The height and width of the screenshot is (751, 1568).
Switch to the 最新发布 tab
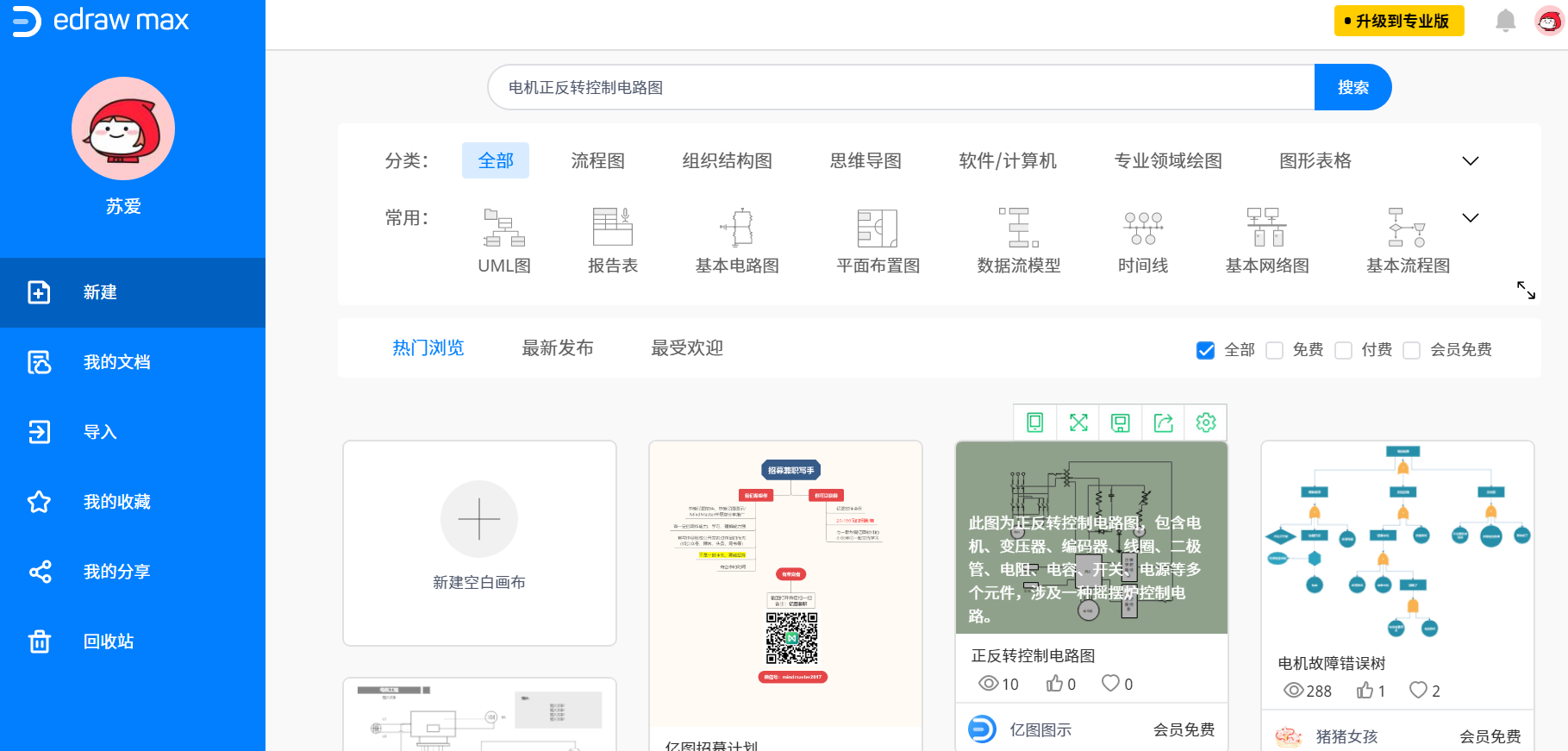pos(558,348)
